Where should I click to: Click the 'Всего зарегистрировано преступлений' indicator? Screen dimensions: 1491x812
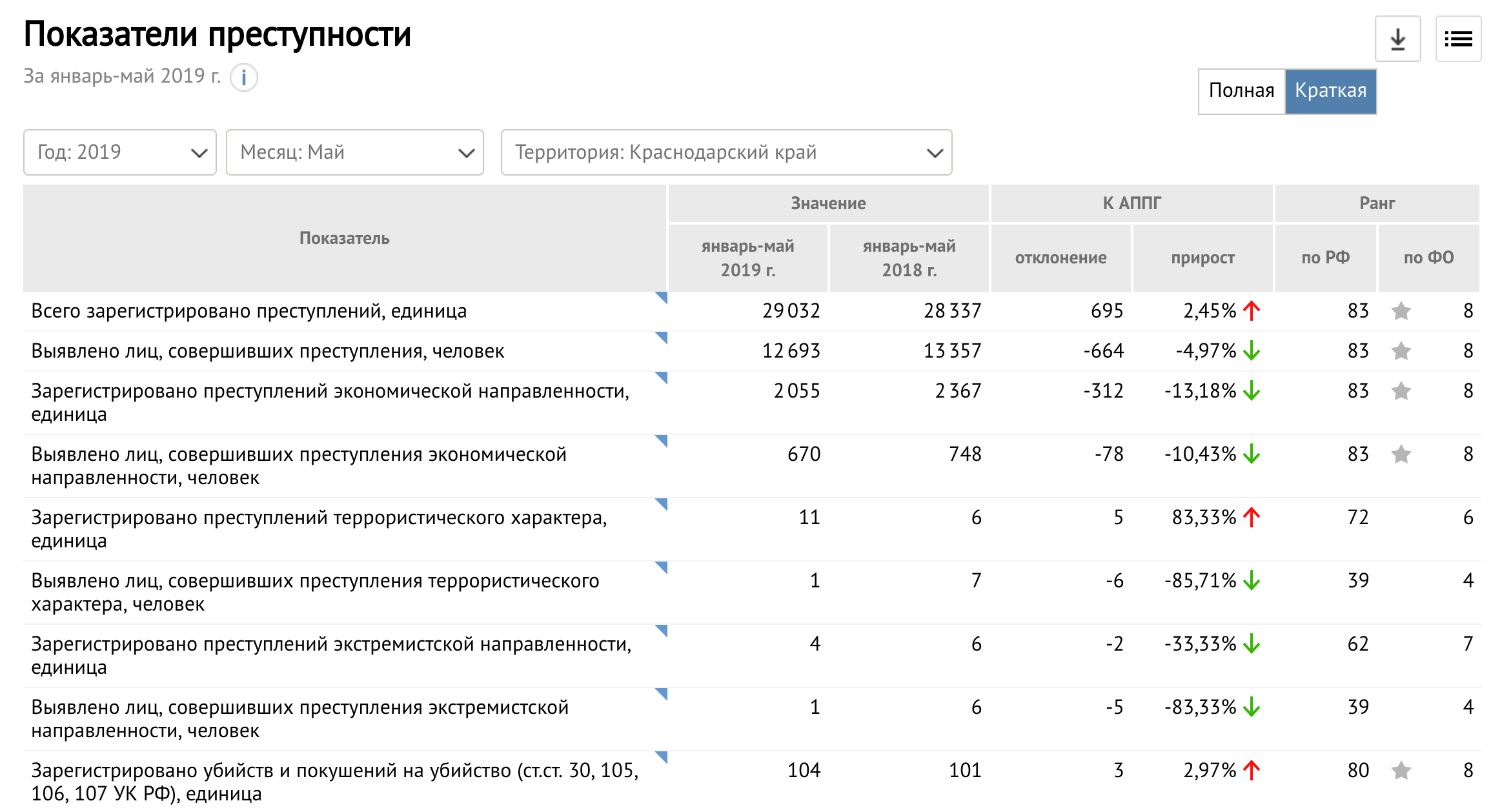click(x=249, y=311)
